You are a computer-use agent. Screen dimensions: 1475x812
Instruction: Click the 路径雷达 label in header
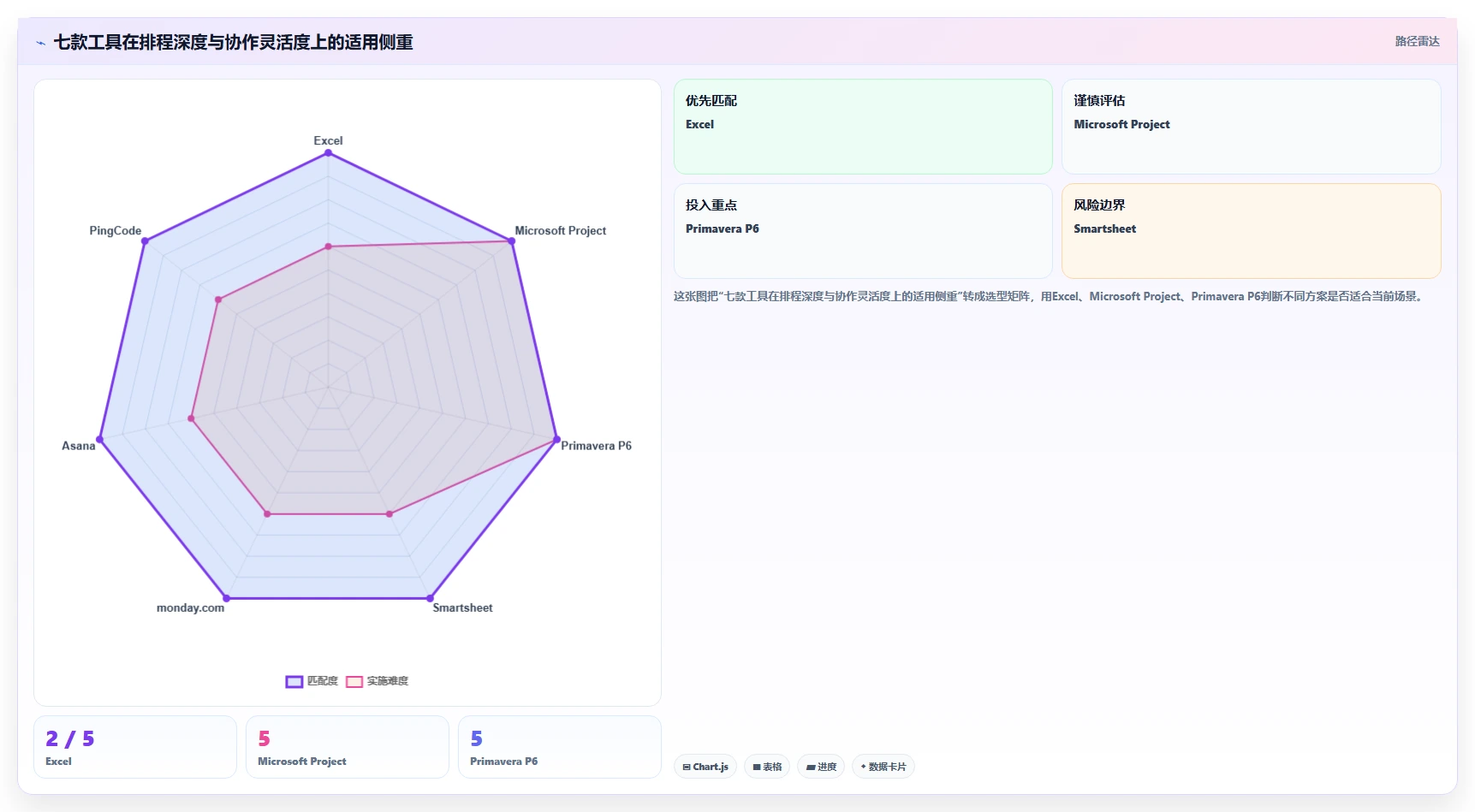1417,41
